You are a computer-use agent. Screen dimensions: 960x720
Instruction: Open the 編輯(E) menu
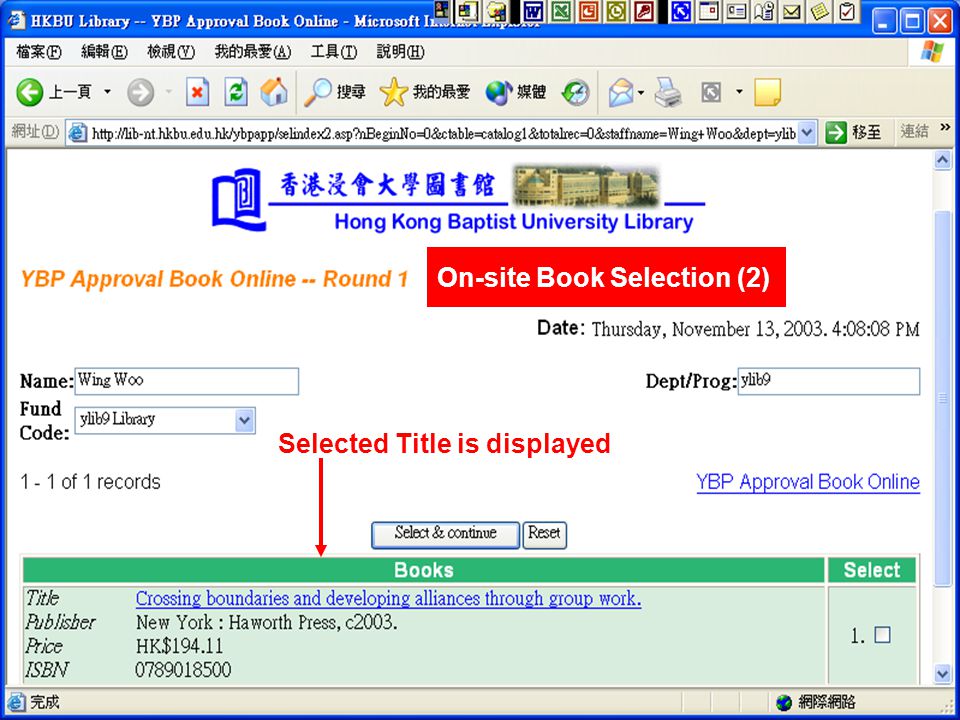[x=104, y=53]
